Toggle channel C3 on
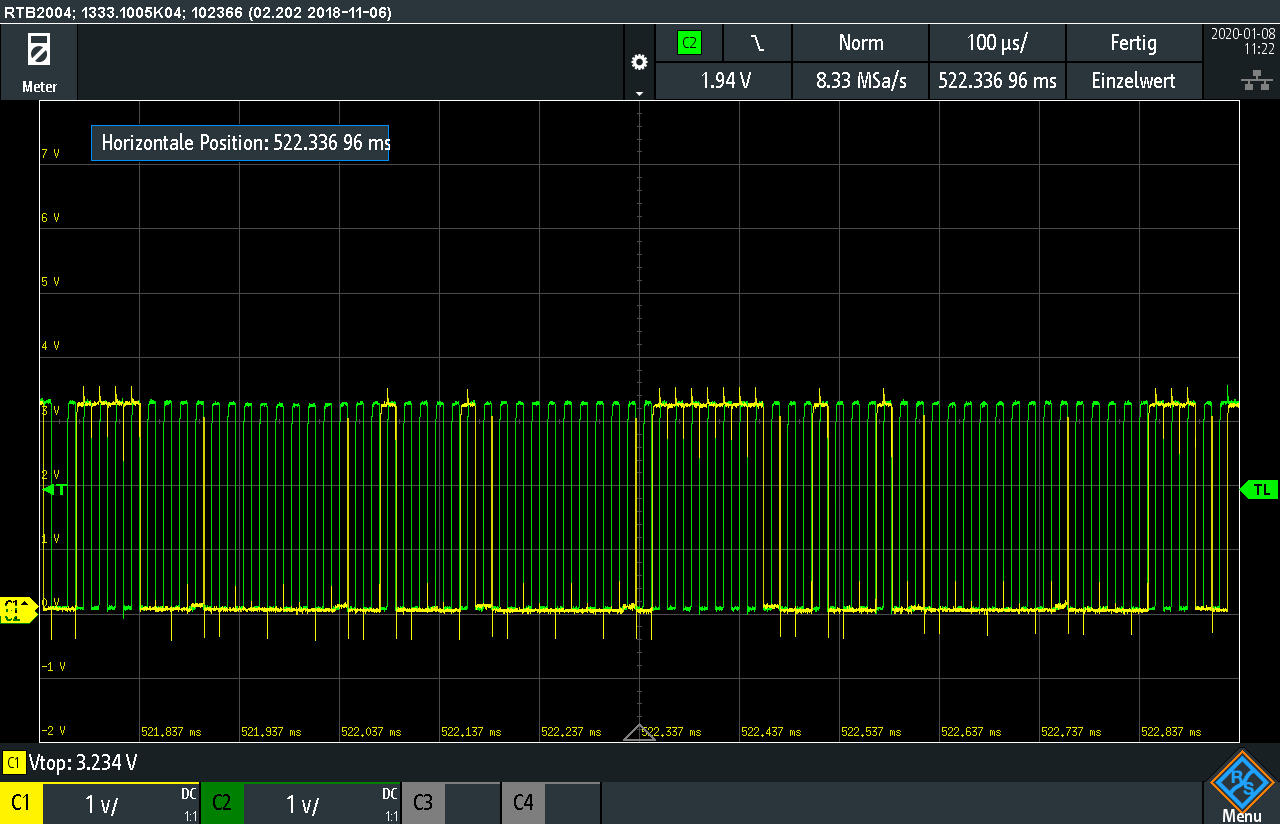Viewport: 1280px width, 824px height. click(x=423, y=803)
